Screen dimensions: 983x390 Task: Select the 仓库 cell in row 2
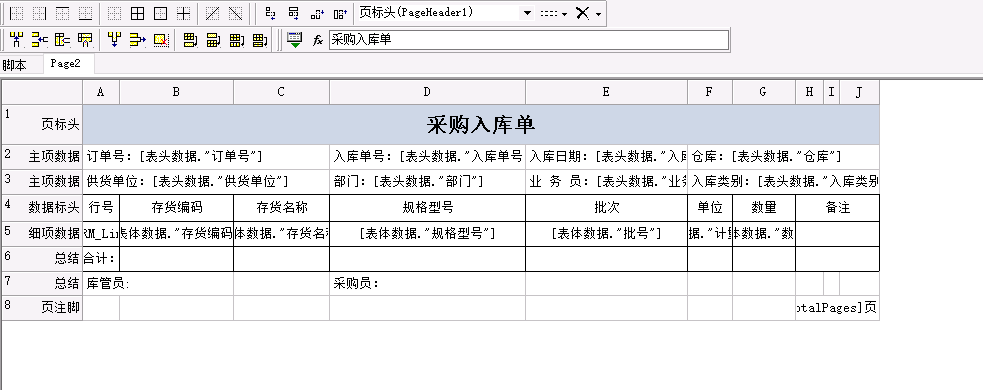pos(783,157)
